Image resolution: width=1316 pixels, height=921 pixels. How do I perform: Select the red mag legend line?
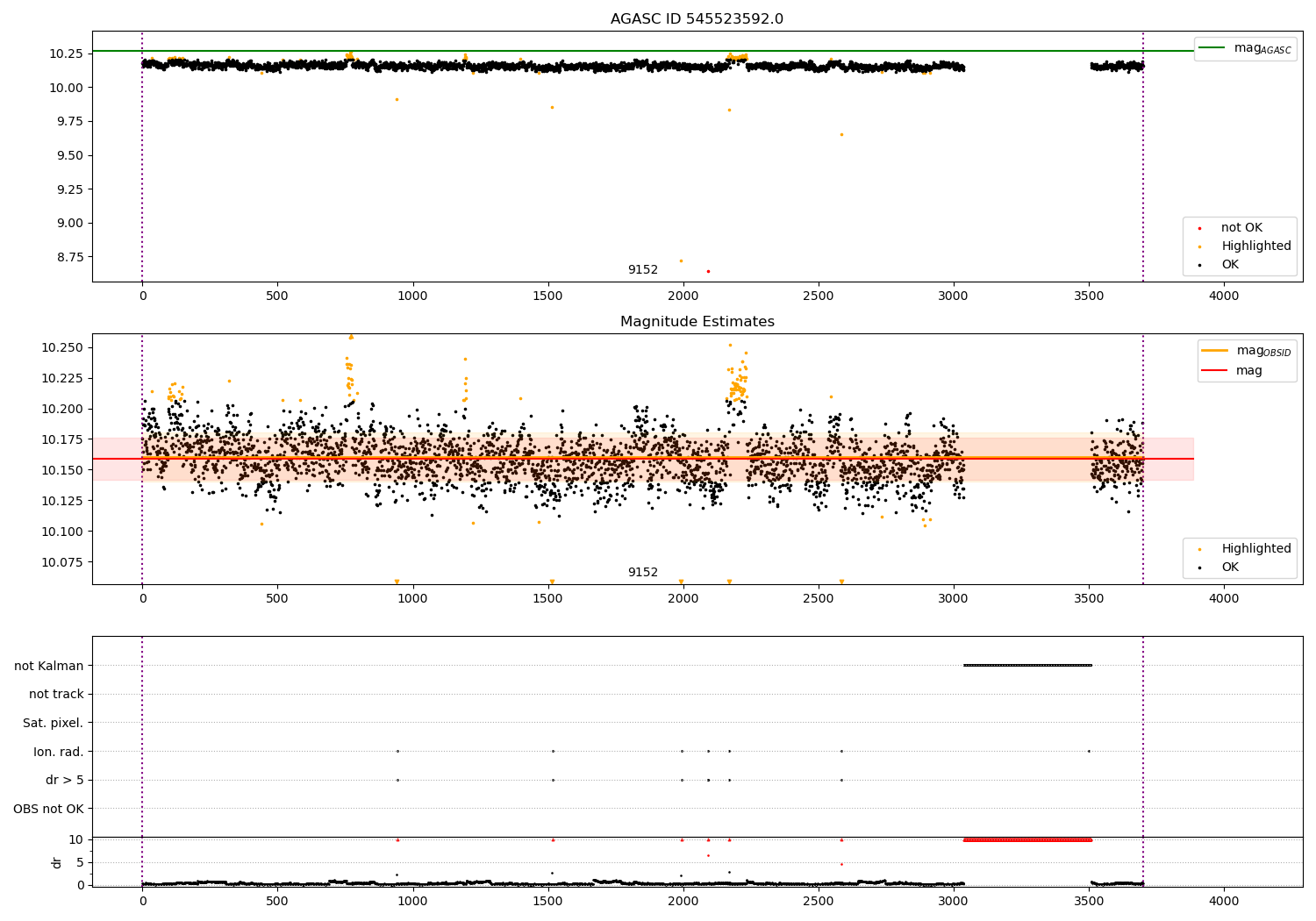[x=1215, y=371]
